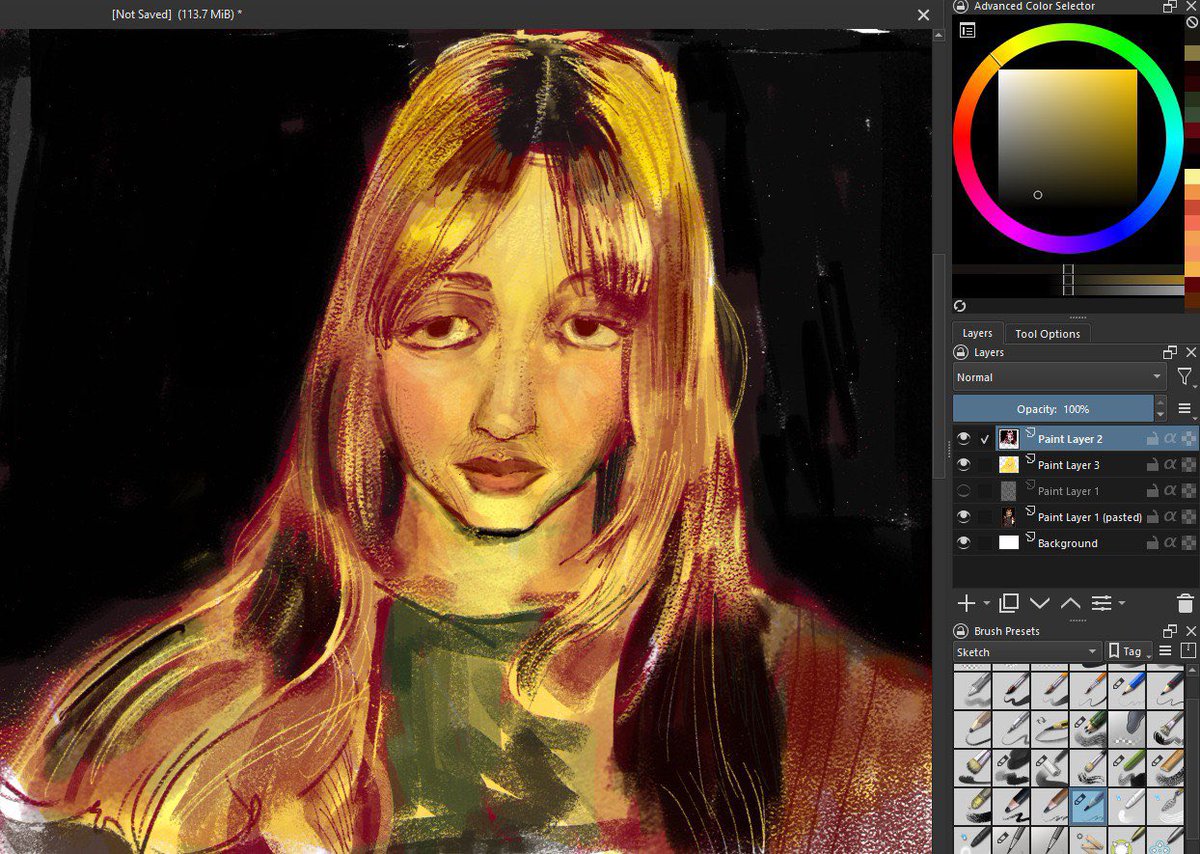
Task: Lock the Layers docker
Action: point(960,352)
